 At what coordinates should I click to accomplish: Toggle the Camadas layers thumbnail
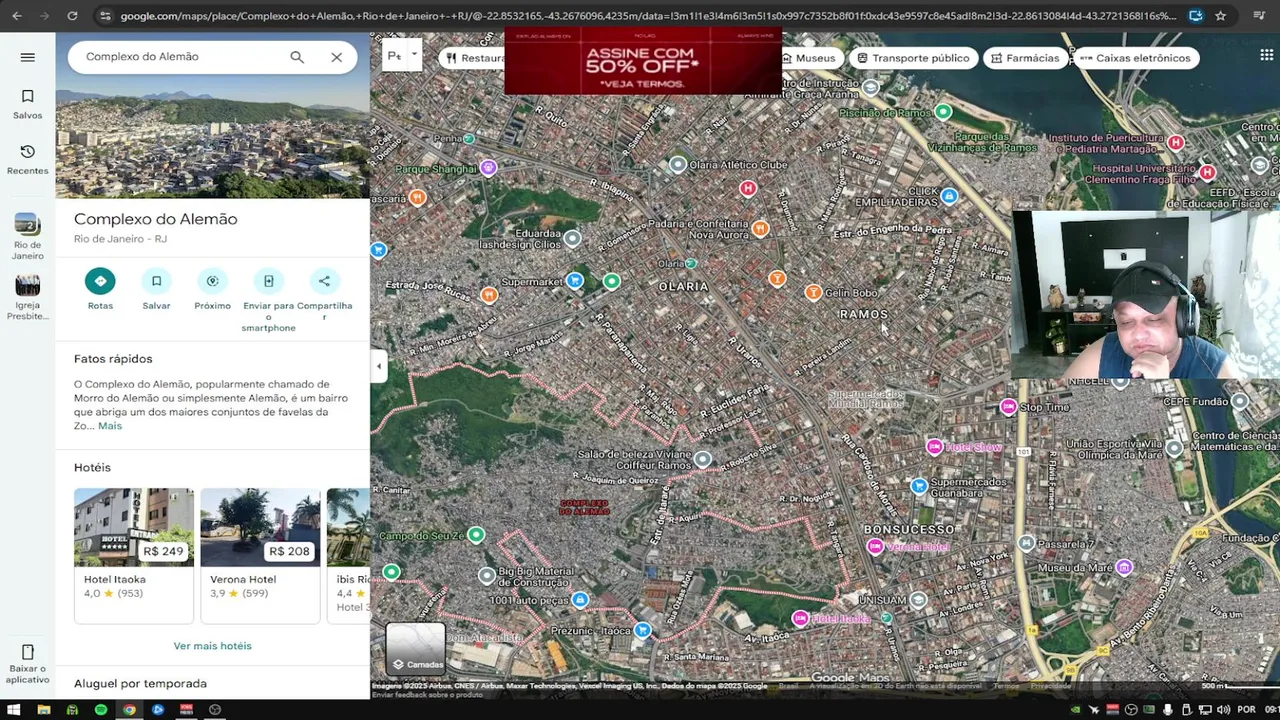[x=416, y=648]
